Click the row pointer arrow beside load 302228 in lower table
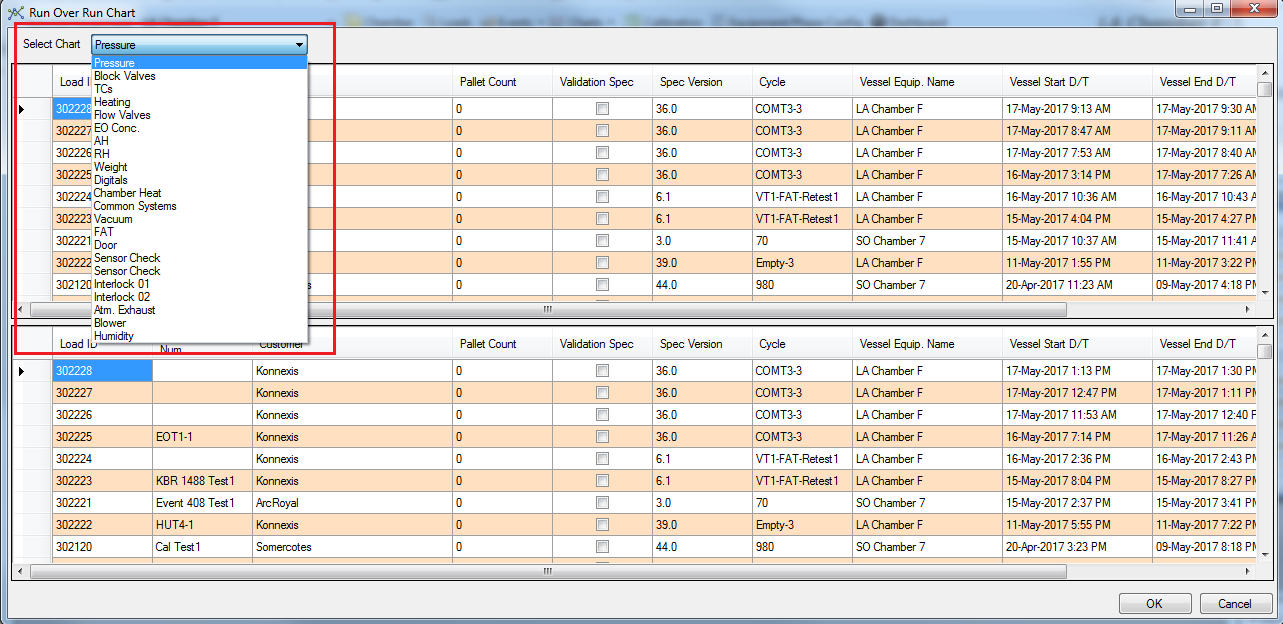Image resolution: width=1283 pixels, height=624 pixels. 23,371
